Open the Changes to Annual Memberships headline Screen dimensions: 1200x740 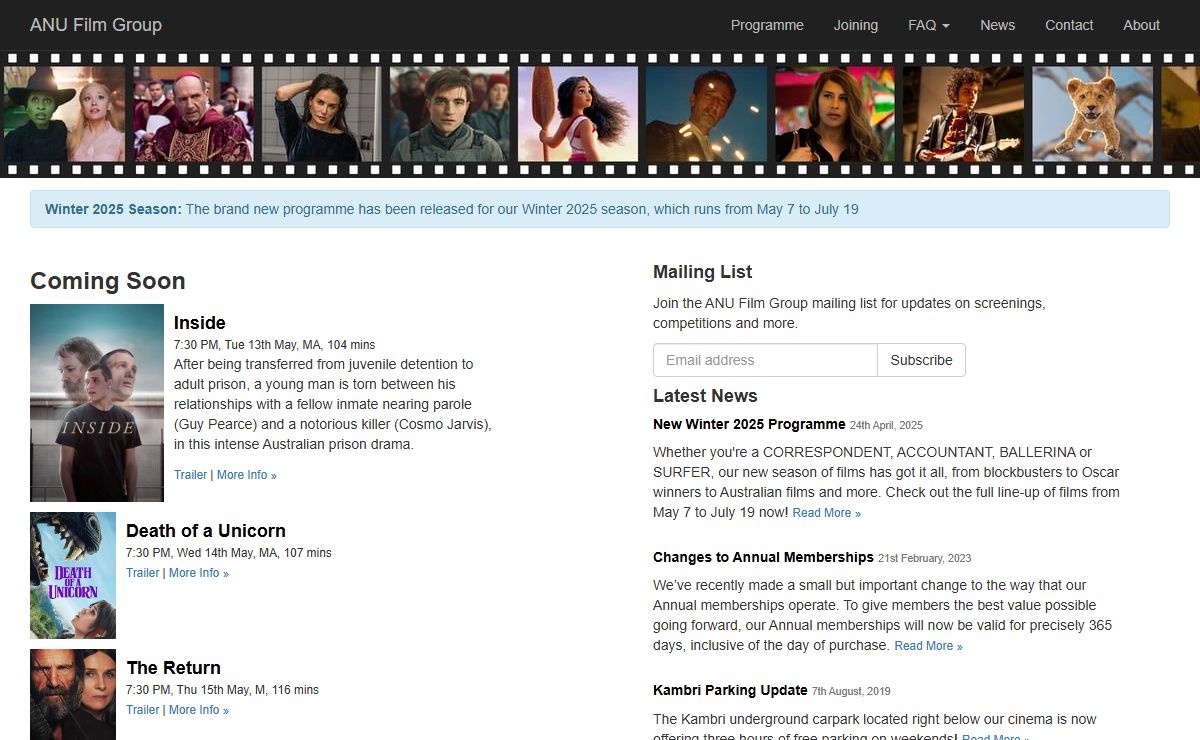click(x=763, y=557)
